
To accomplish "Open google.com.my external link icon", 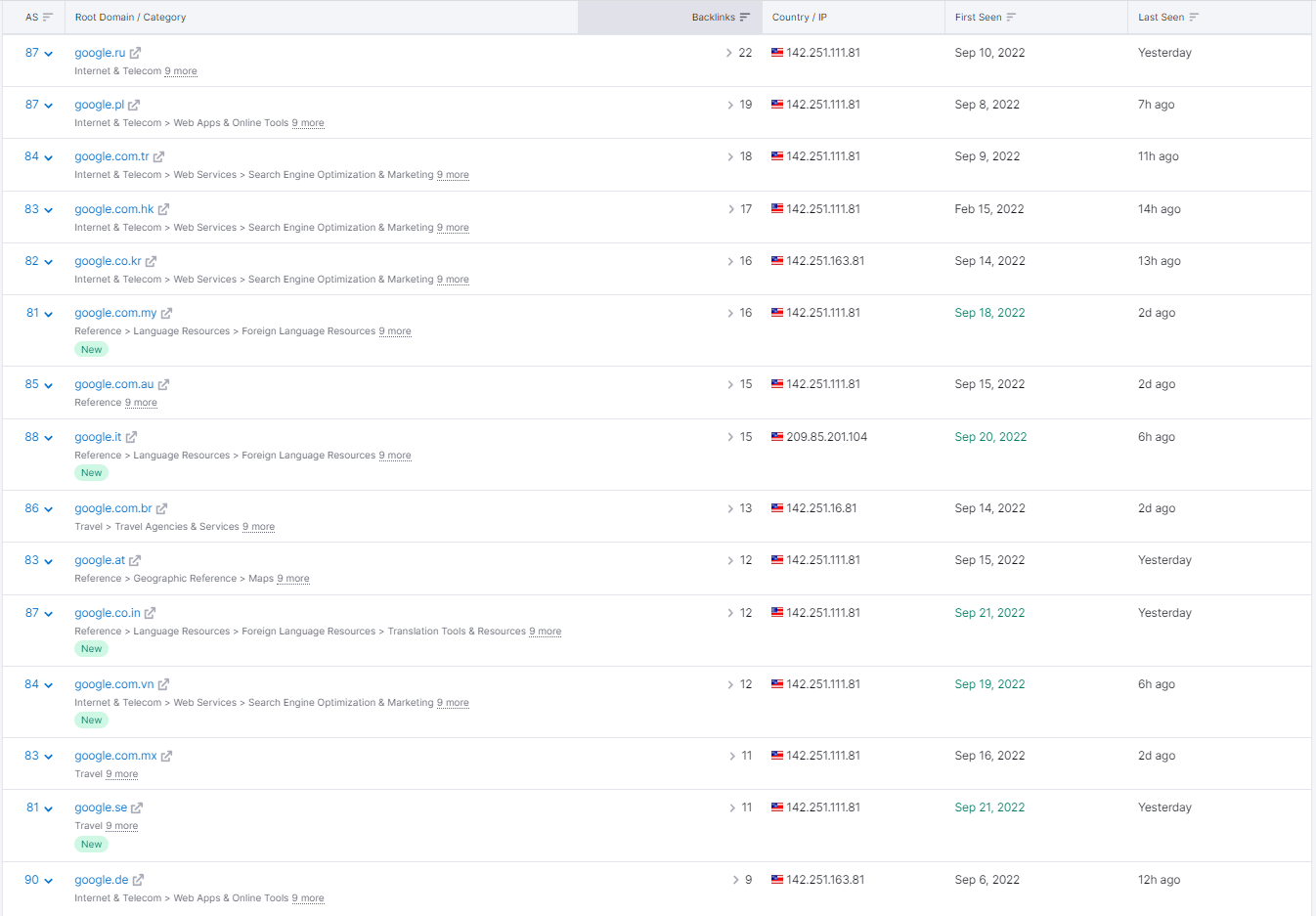I will click(166, 313).
